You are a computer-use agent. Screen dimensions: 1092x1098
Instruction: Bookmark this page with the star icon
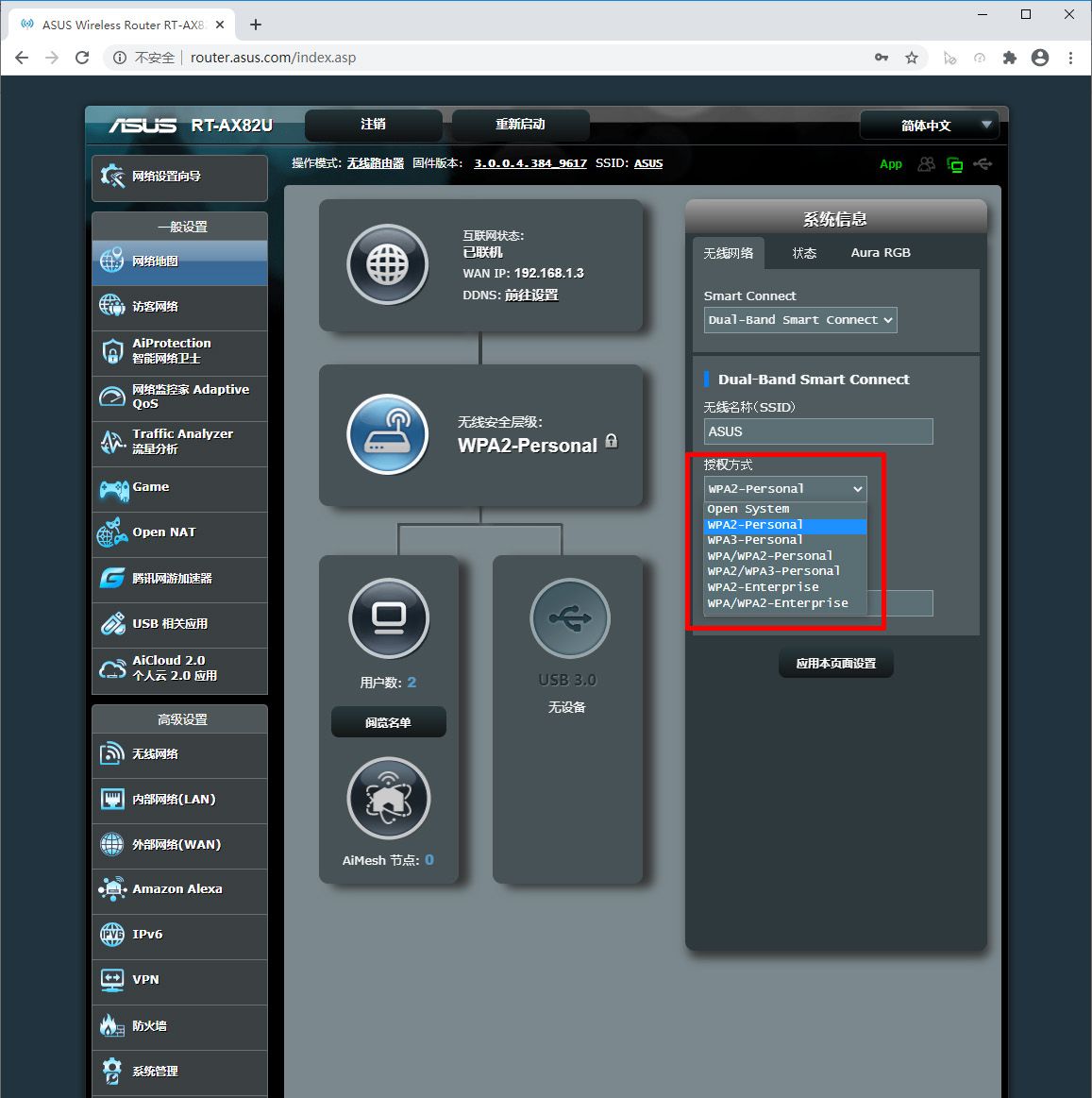click(x=911, y=58)
